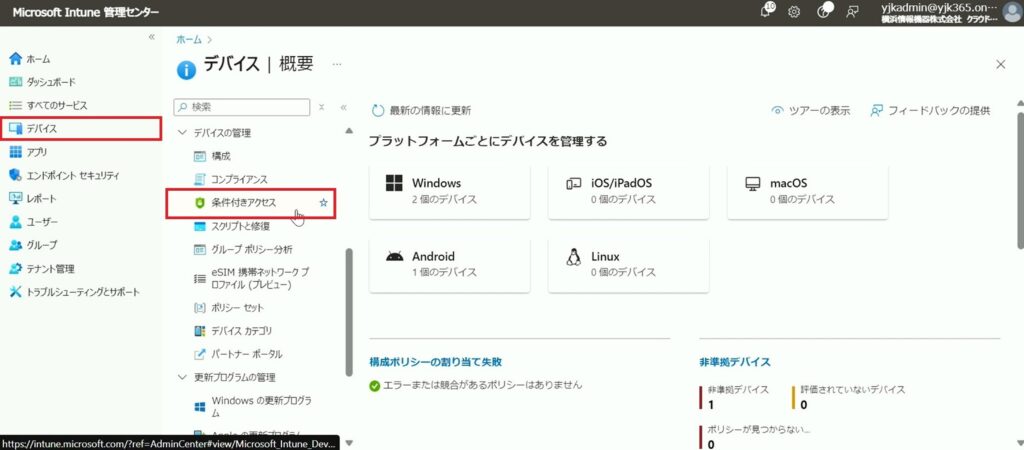This screenshot has width=1024, height=450.
Task: Open the iOS/iPadOS platform card
Action: pyautogui.click(x=629, y=191)
